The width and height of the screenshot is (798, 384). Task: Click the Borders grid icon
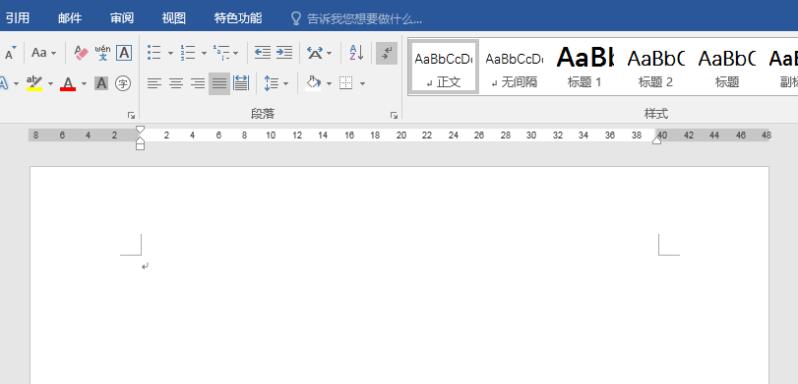point(346,83)
